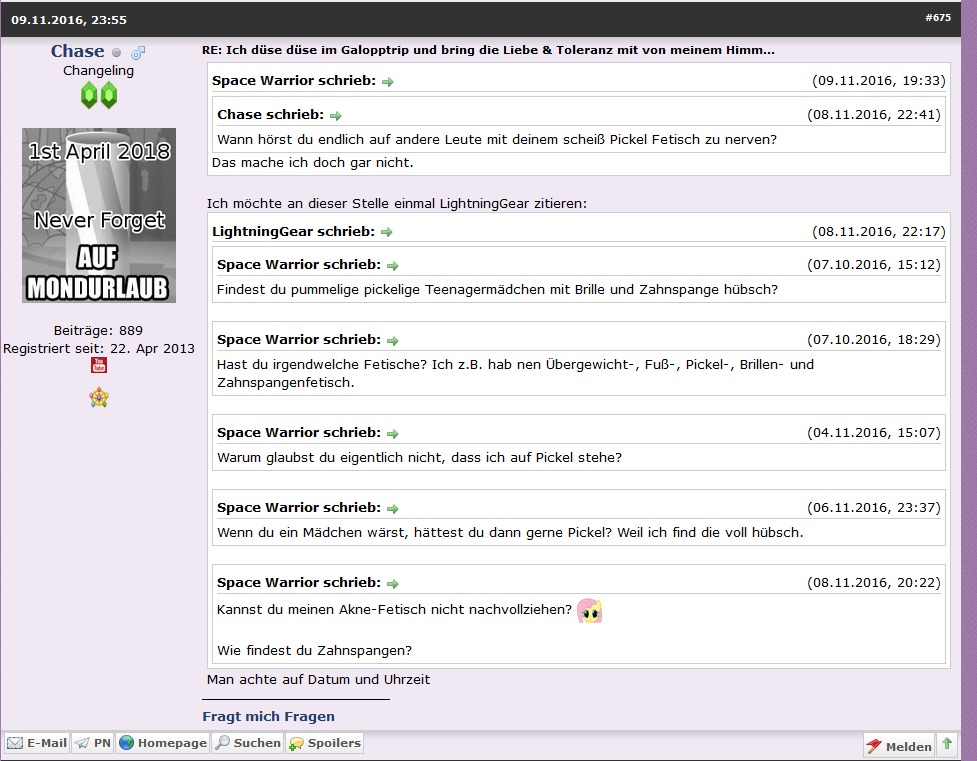The width and height of the screenshot is (977, 761).
Task: Click Registriert seit: 22. Apr 2013
Action: pyautogui.click(x=99, y=348)
